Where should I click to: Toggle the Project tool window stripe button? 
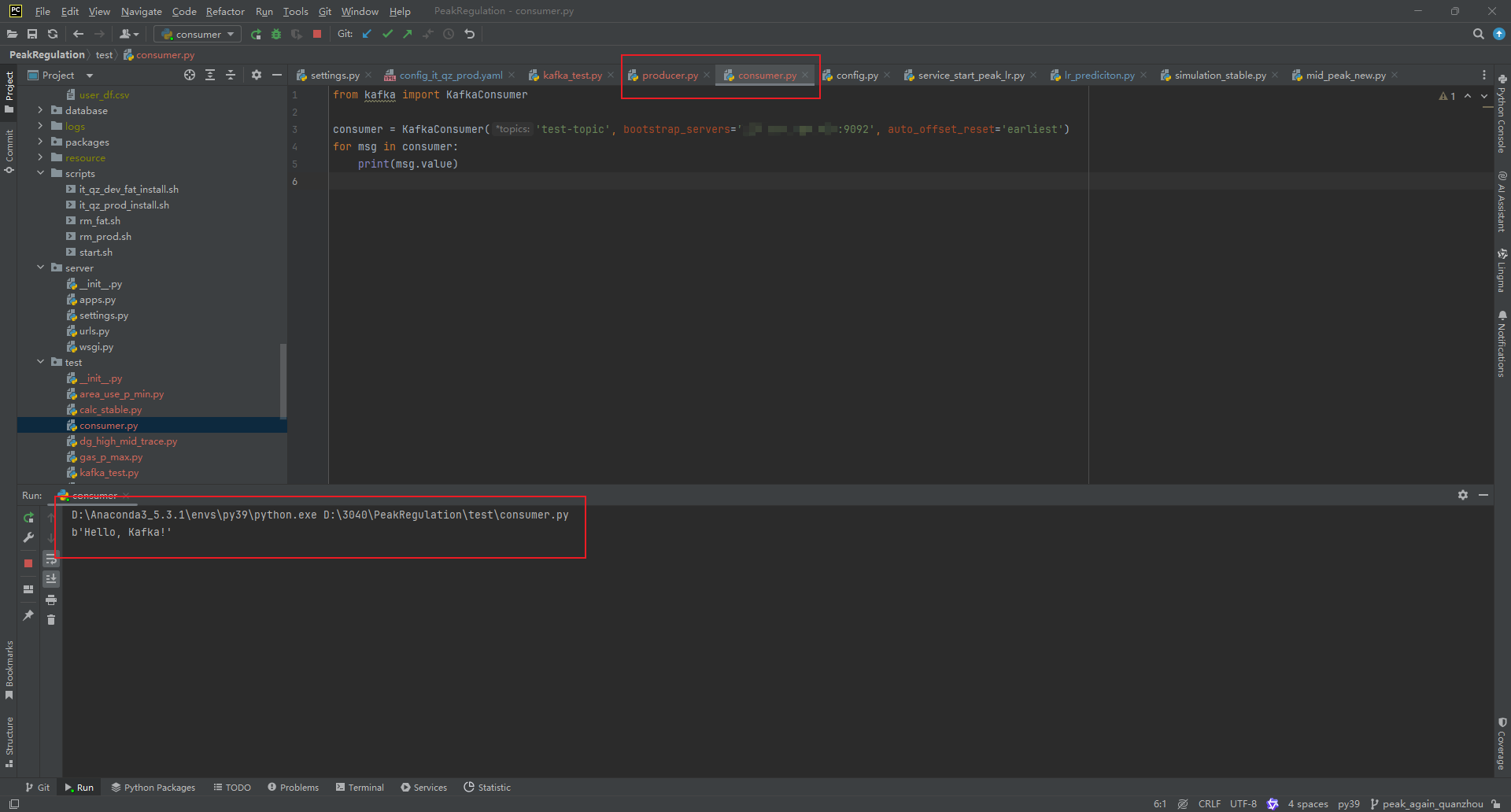pos(9,91)
